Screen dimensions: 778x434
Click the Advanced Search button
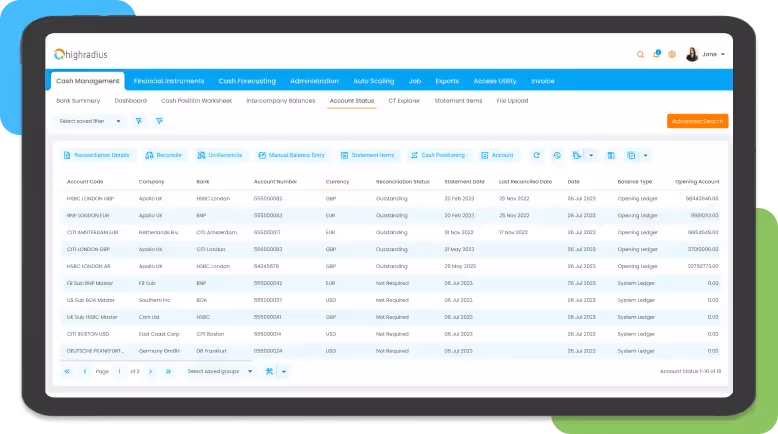[x=697, y=121]
